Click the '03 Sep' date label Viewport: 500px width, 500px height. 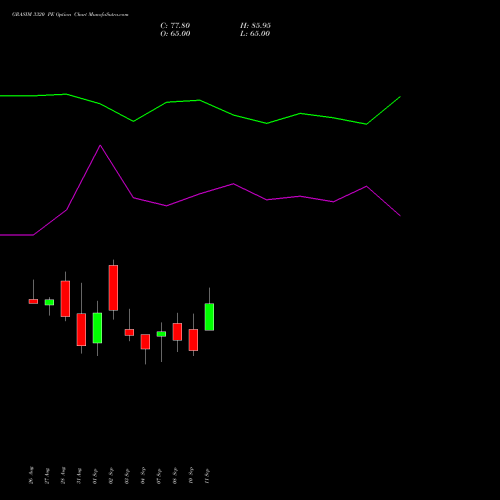click(x=127, y=476)
